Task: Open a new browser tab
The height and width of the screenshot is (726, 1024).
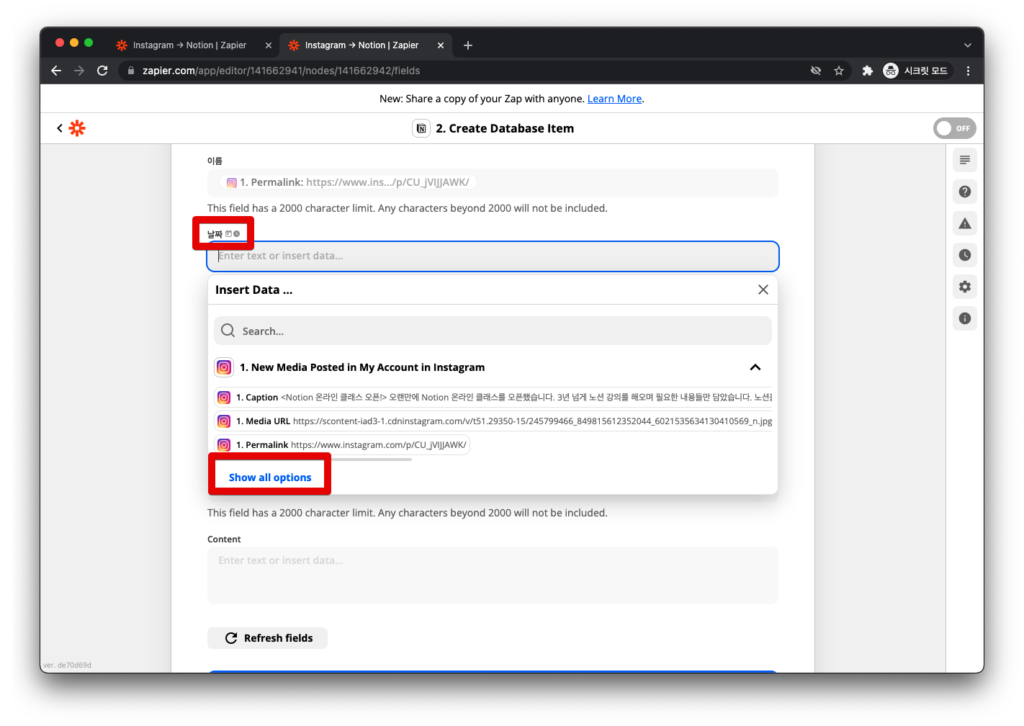Action: [x=468, y=45]
